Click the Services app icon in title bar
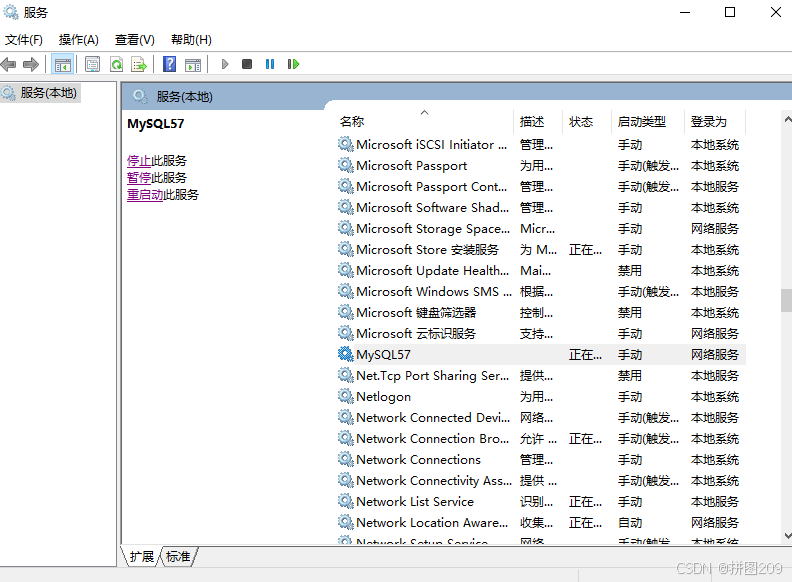792x582 pixels. 11,12
